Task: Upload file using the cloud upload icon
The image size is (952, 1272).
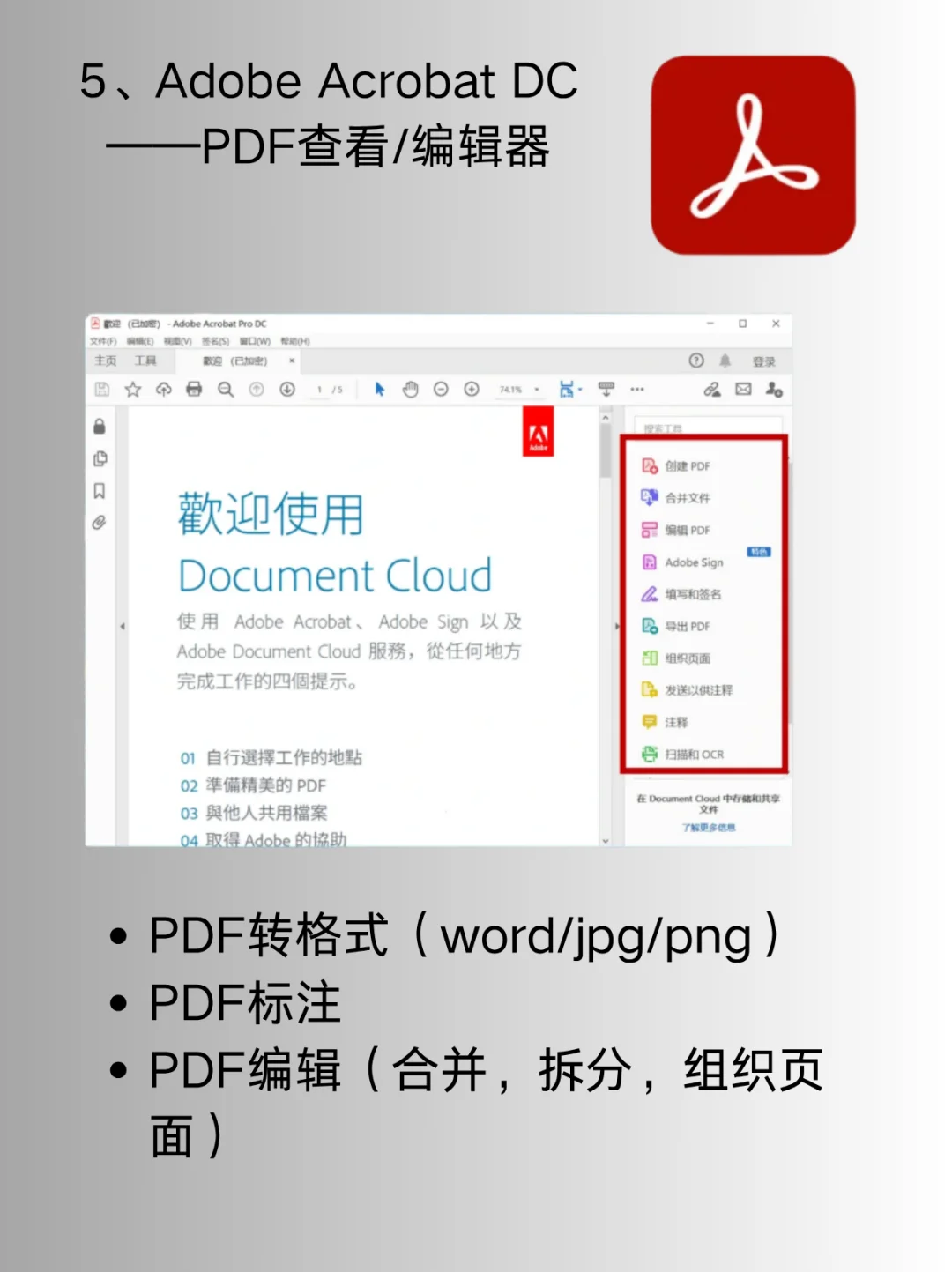Action: click(x=164, y=389)
